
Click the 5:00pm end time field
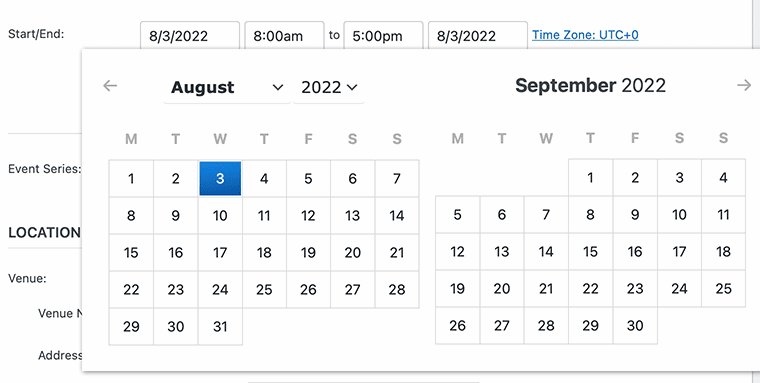383,35
